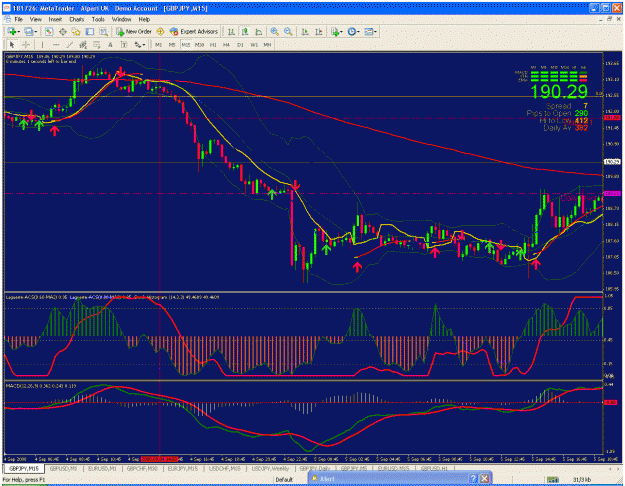This screenshot has width=625, height=486.
Task: Click the Profiles toolbar icon
Action: pos(28,31)
